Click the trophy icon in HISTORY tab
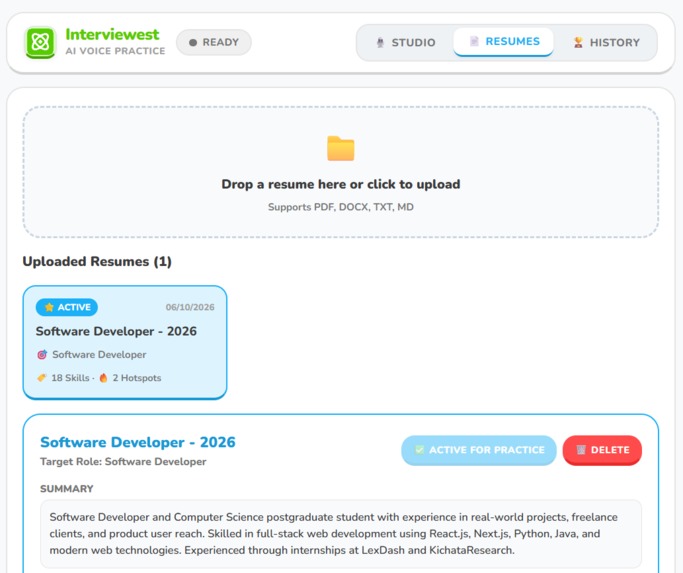The width and height of the screenshot is (683, 573). [x=578, y=42]
